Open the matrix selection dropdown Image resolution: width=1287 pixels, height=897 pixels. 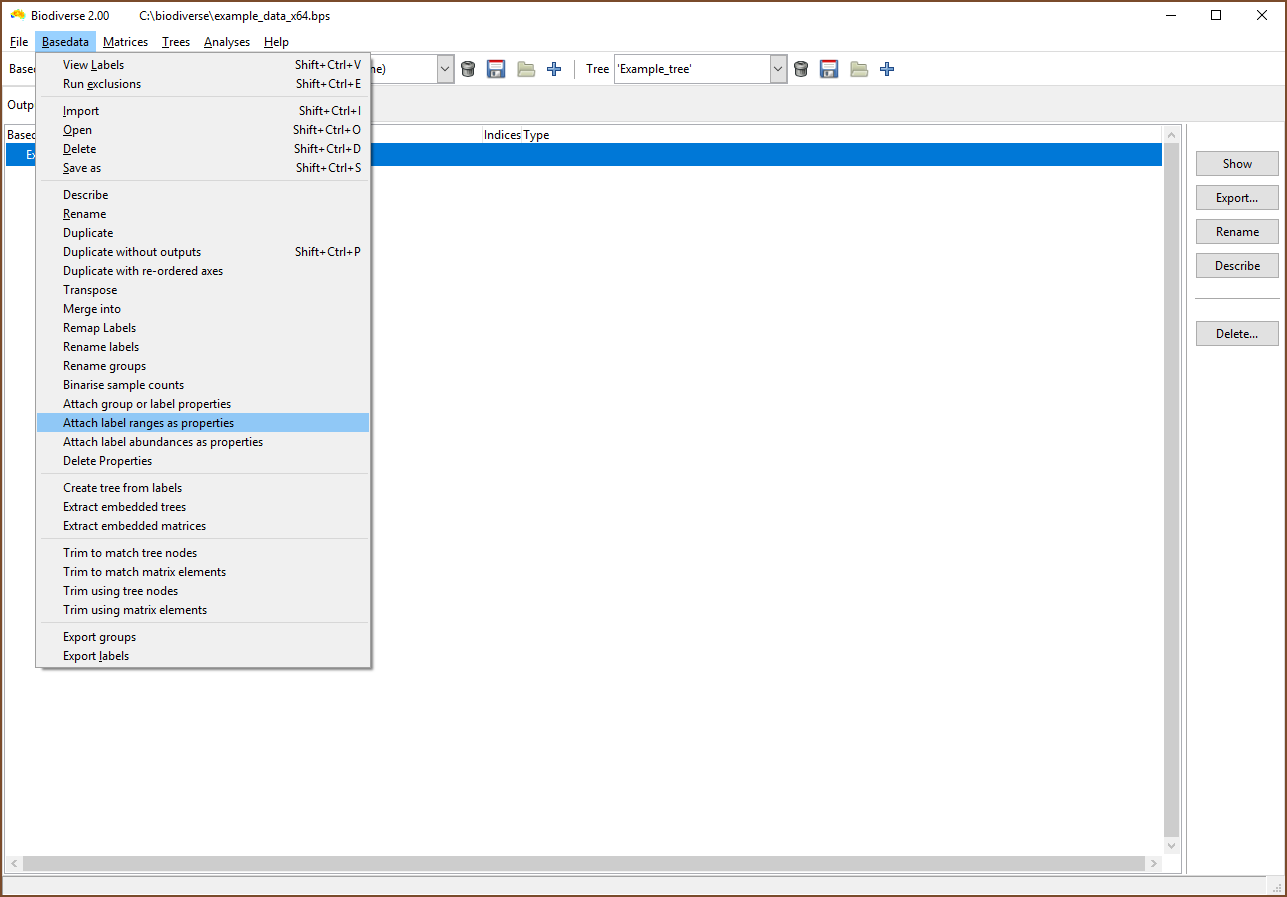tap(444, 68)
